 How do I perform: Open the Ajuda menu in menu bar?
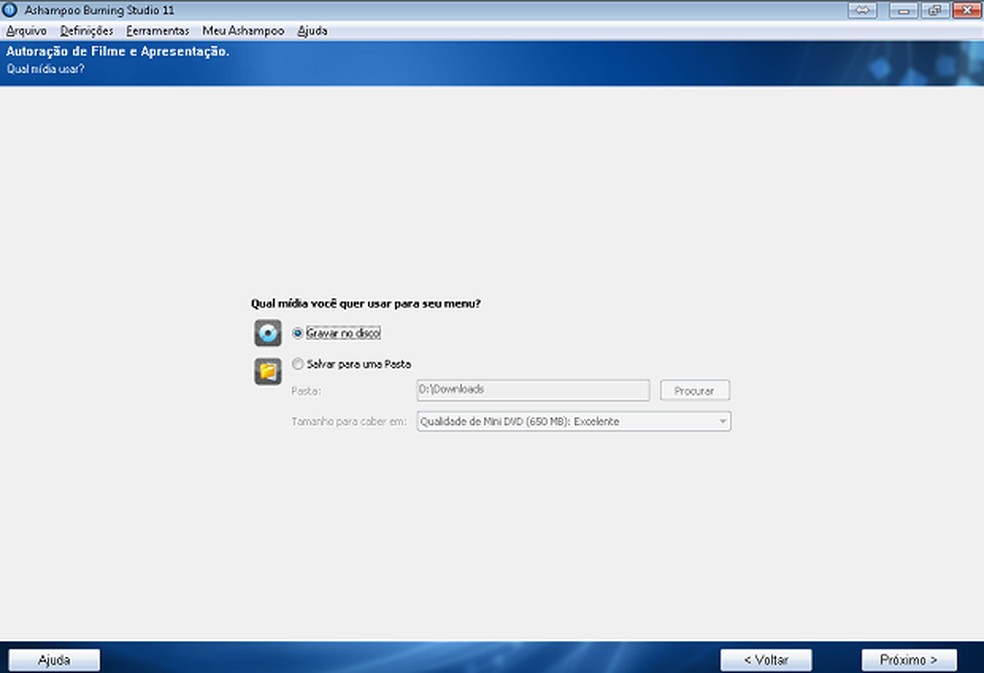coord(312,31)
